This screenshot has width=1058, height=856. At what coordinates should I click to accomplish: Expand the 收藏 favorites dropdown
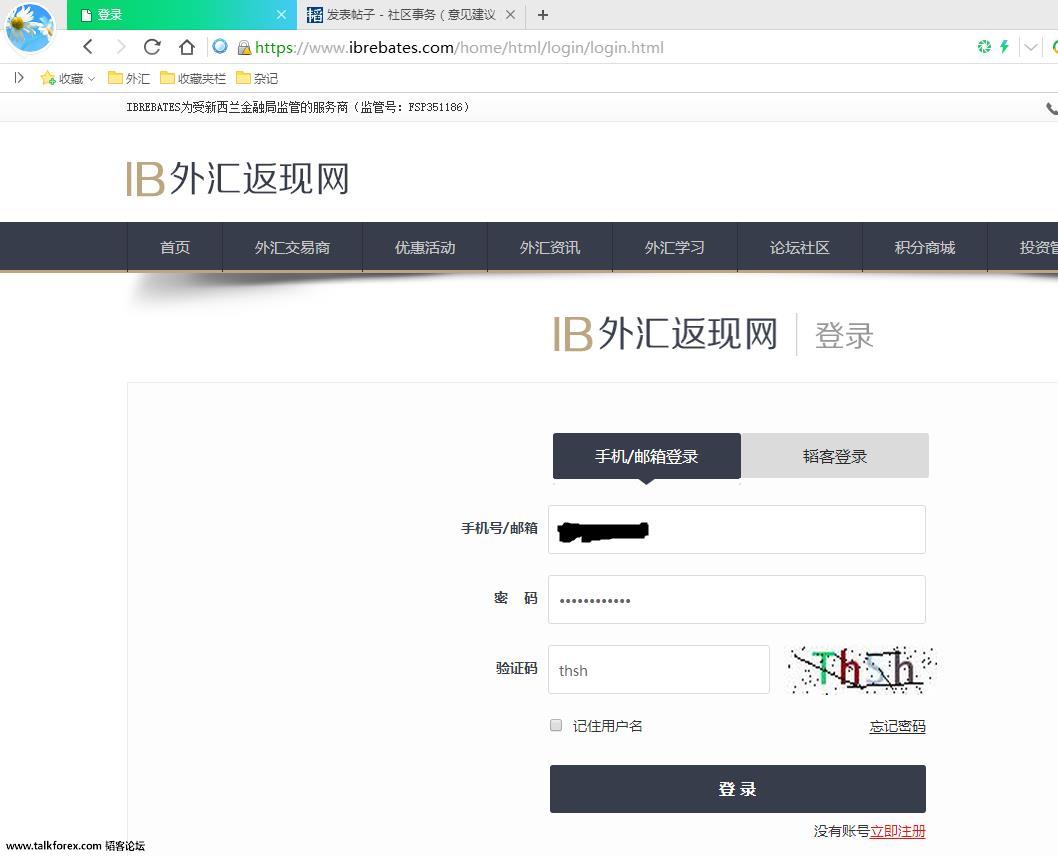[68, 78]
